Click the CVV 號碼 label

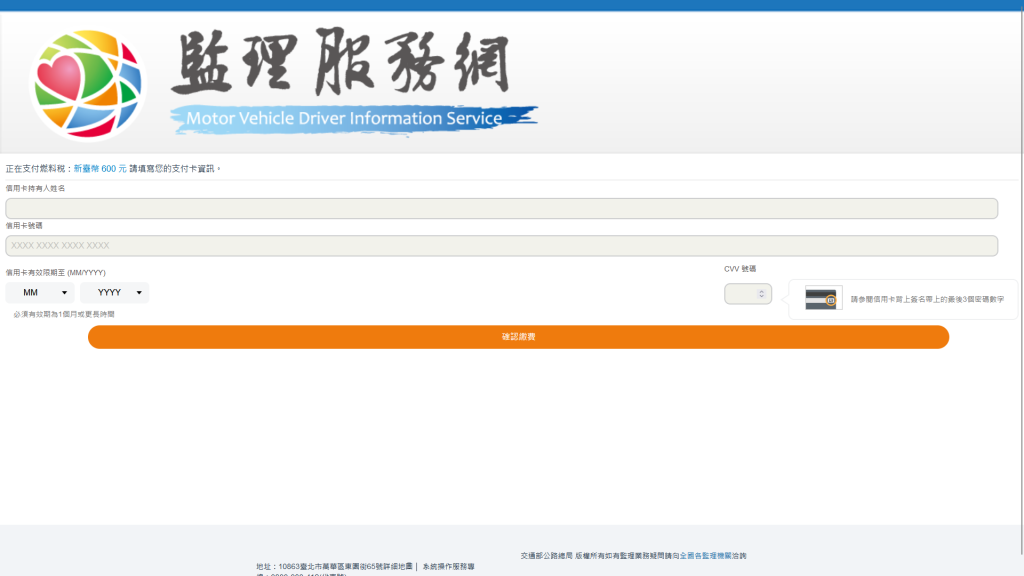(740, 269)
